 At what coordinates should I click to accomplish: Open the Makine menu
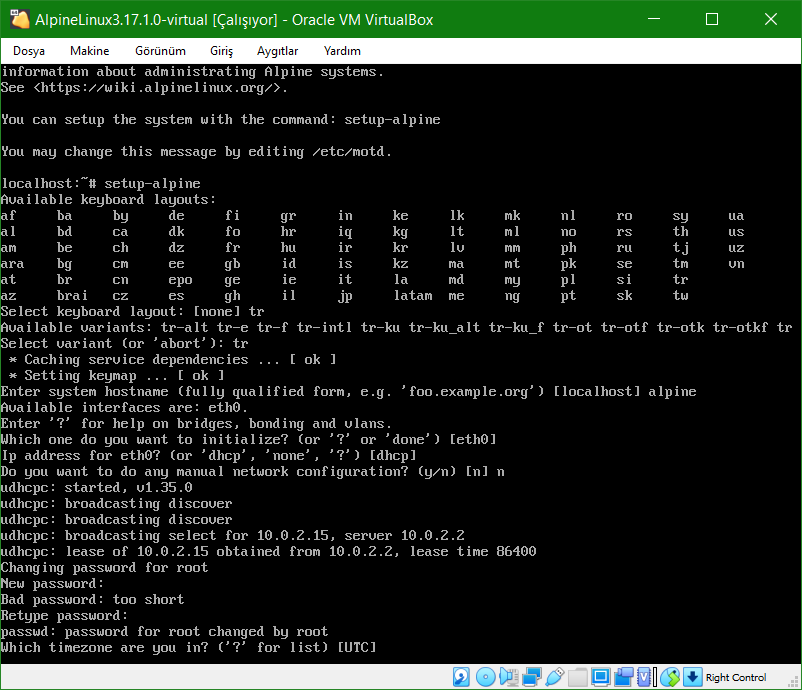(x=90, y=51)
